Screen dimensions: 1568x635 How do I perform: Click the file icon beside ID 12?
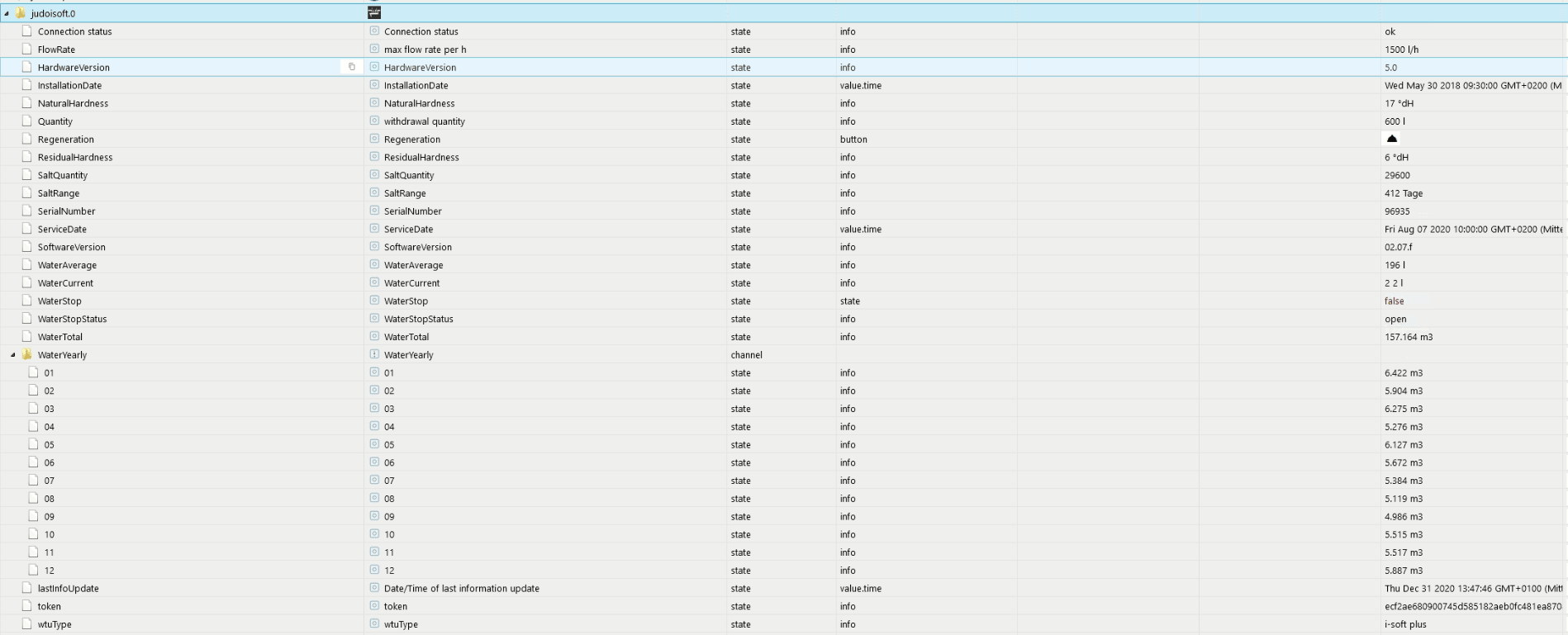pos(34,570)
